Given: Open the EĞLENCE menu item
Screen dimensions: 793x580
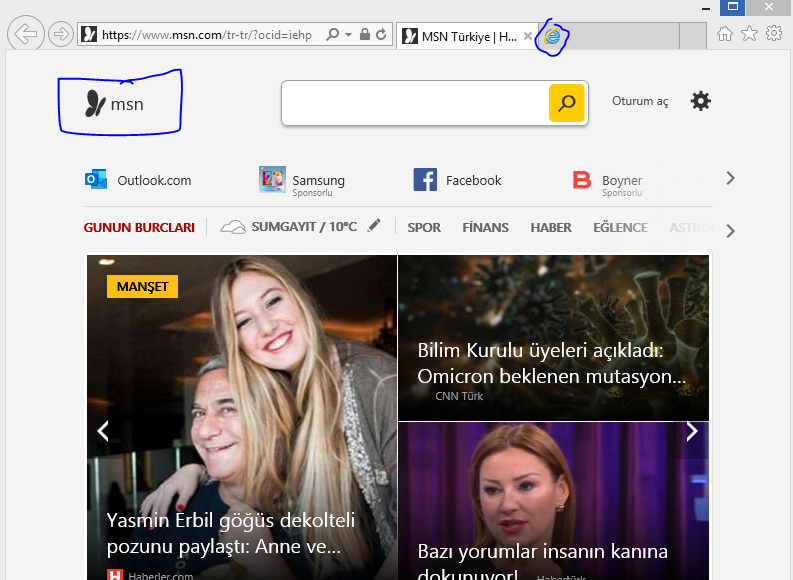Looking at the screenshot, I should 621,228.
